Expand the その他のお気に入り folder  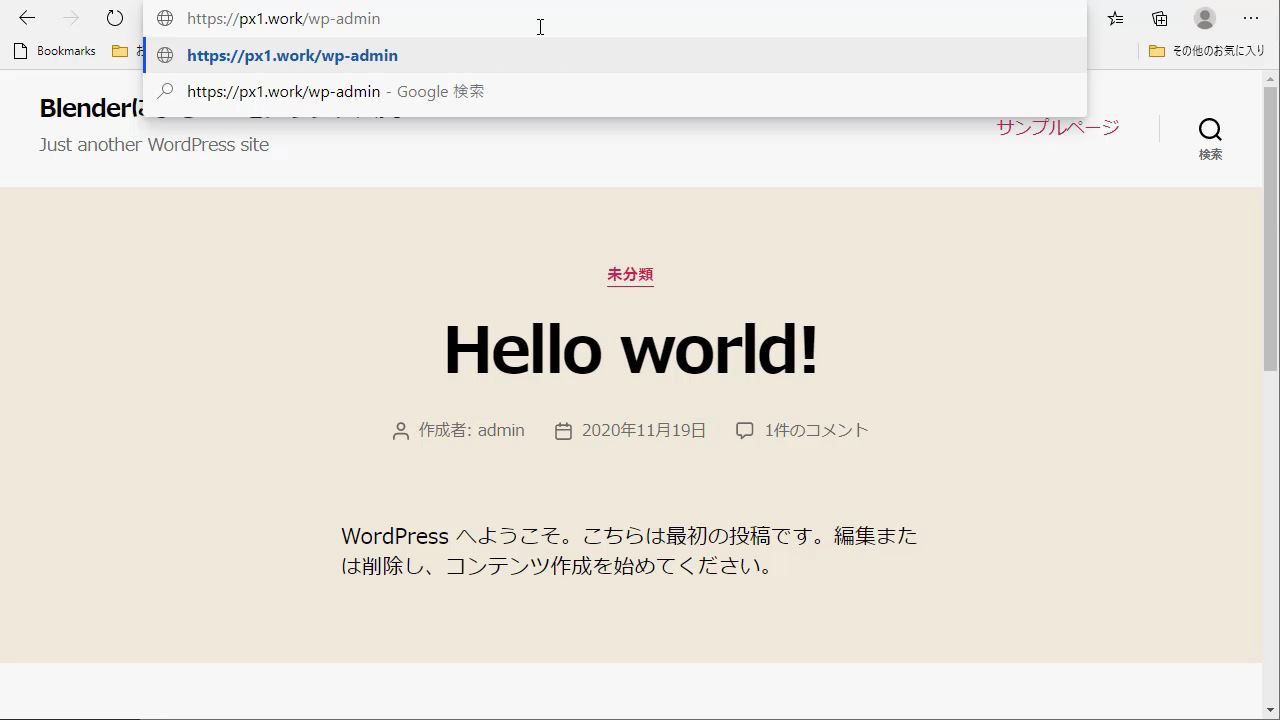(x=1207, y=51)
